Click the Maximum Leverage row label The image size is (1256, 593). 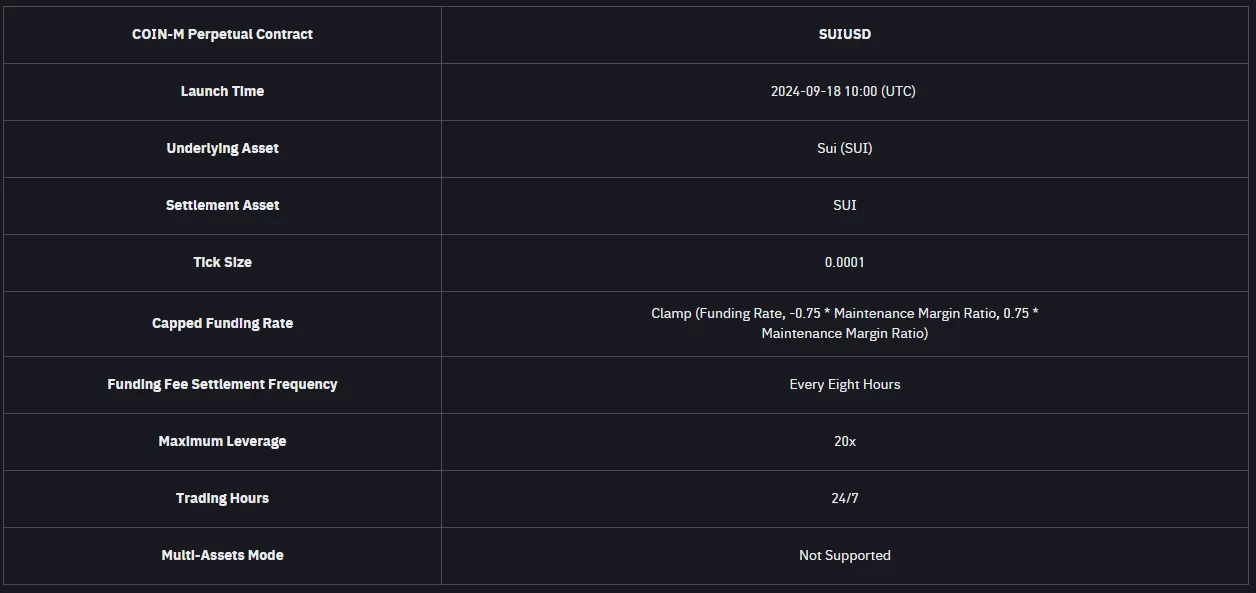click(x=222, y=441)
